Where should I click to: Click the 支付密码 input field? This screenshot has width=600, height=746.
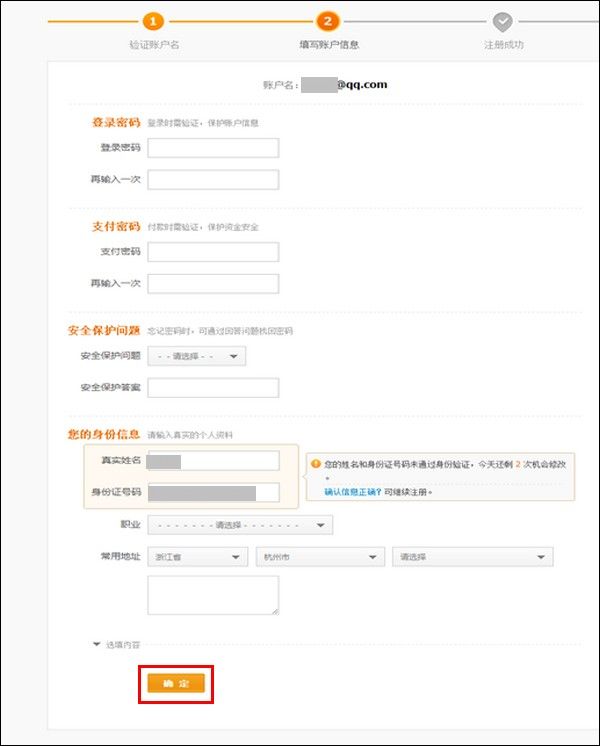click(213, 252)
